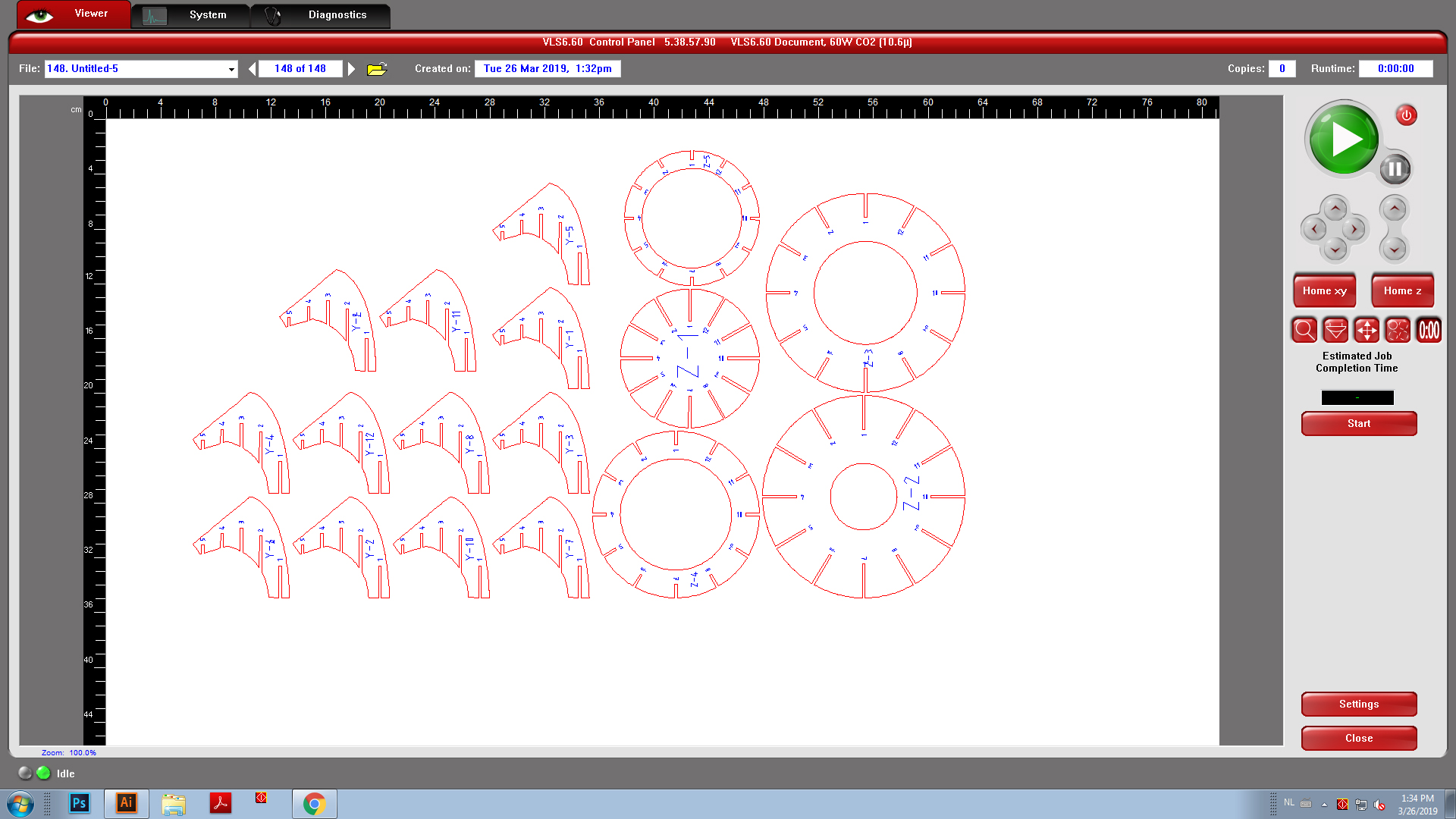Open the Diagnostics tab

[321, 15]
